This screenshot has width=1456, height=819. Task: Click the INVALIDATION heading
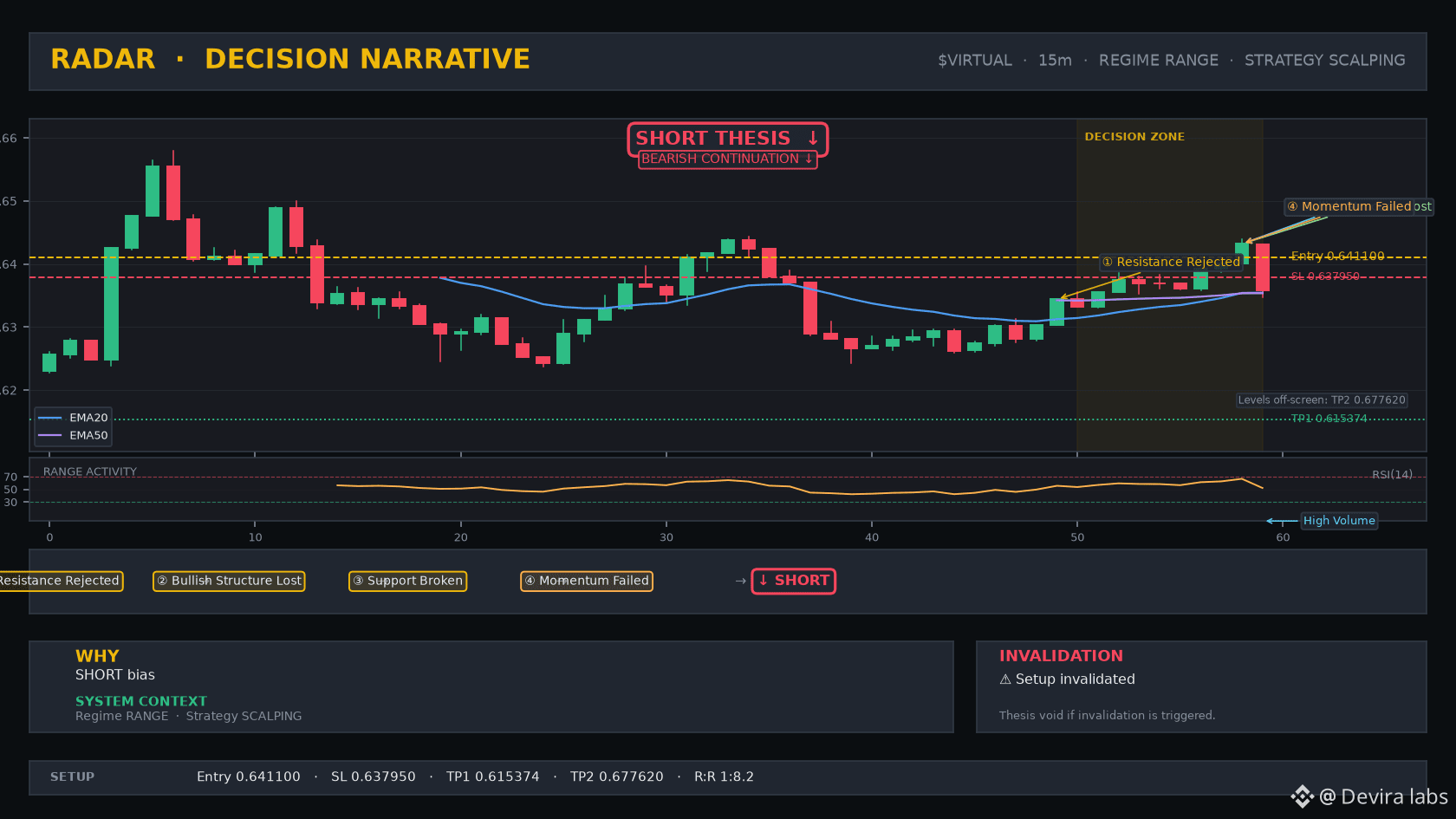click(1061, 656)
